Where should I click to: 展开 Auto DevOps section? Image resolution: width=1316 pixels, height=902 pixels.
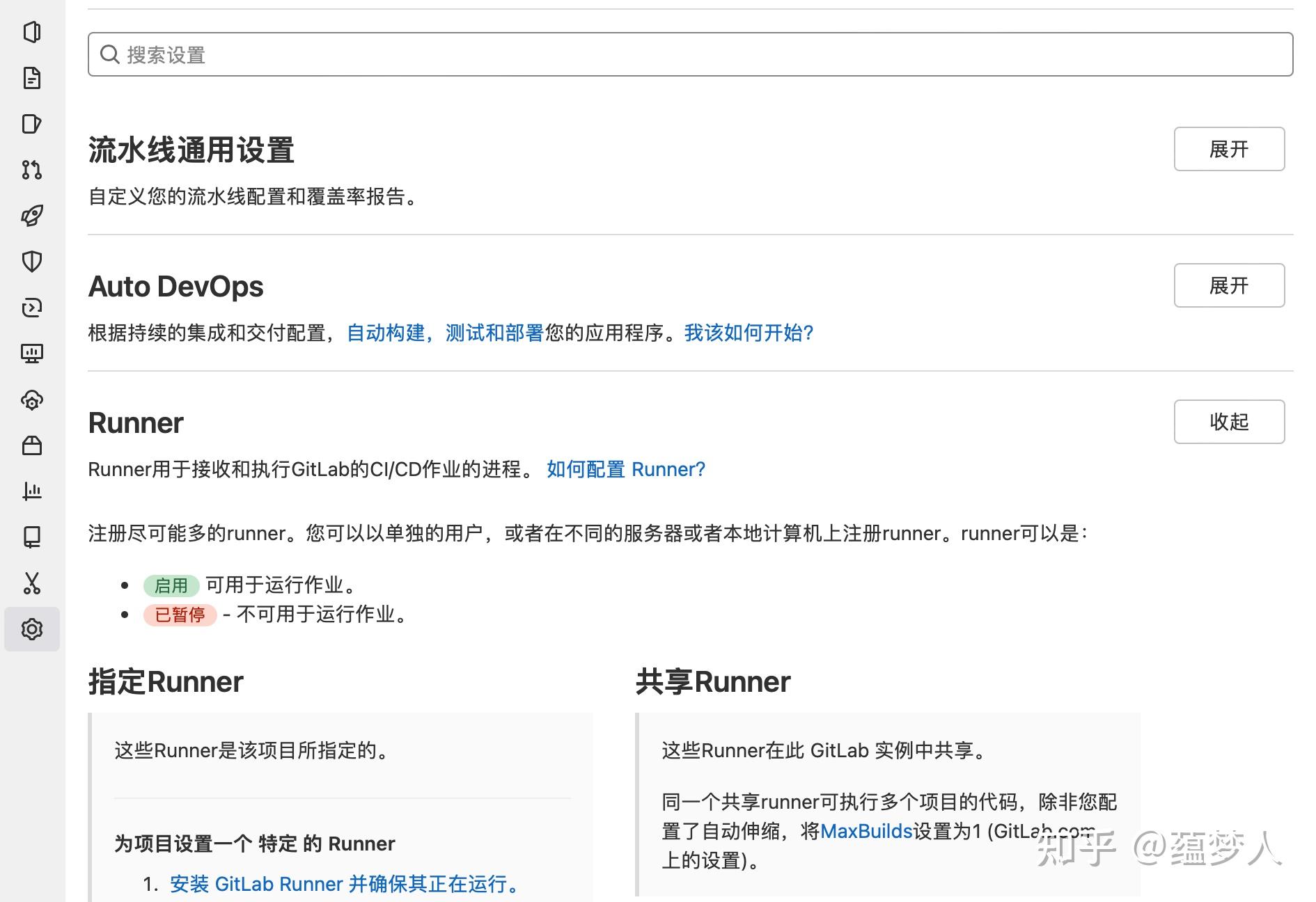point(1228,285)
